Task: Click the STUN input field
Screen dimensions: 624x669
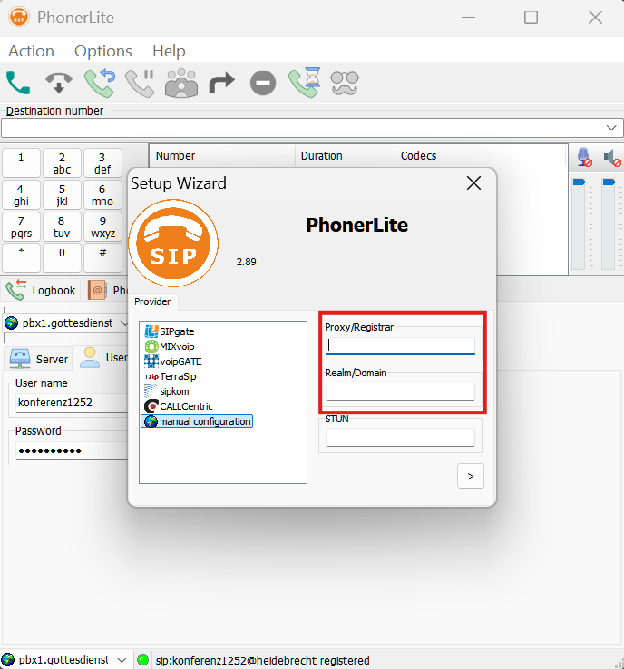Action: coord(400,437)
